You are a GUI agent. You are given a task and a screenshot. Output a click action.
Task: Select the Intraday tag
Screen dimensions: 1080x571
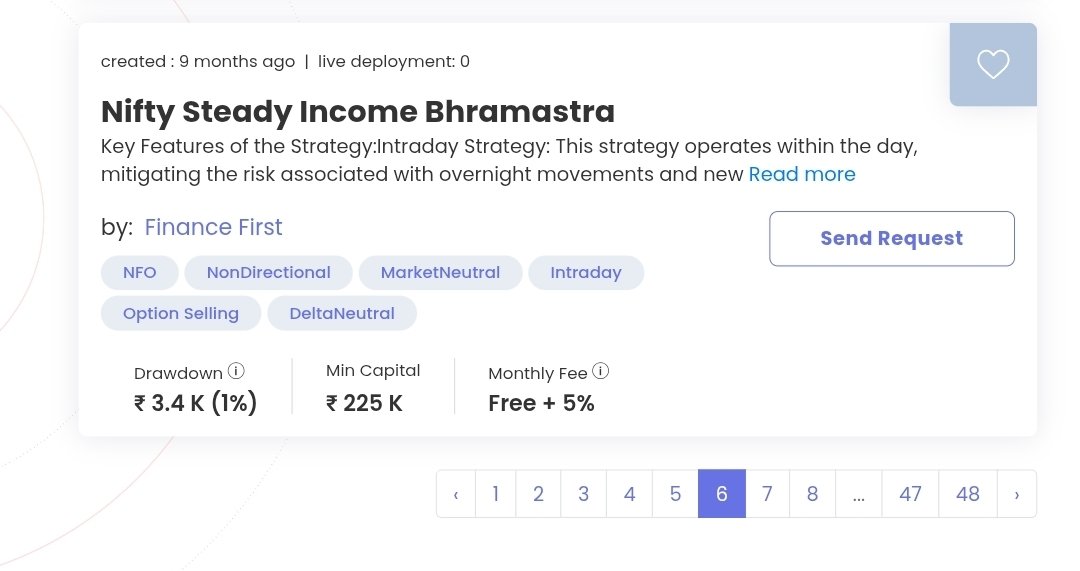(586, 273)
